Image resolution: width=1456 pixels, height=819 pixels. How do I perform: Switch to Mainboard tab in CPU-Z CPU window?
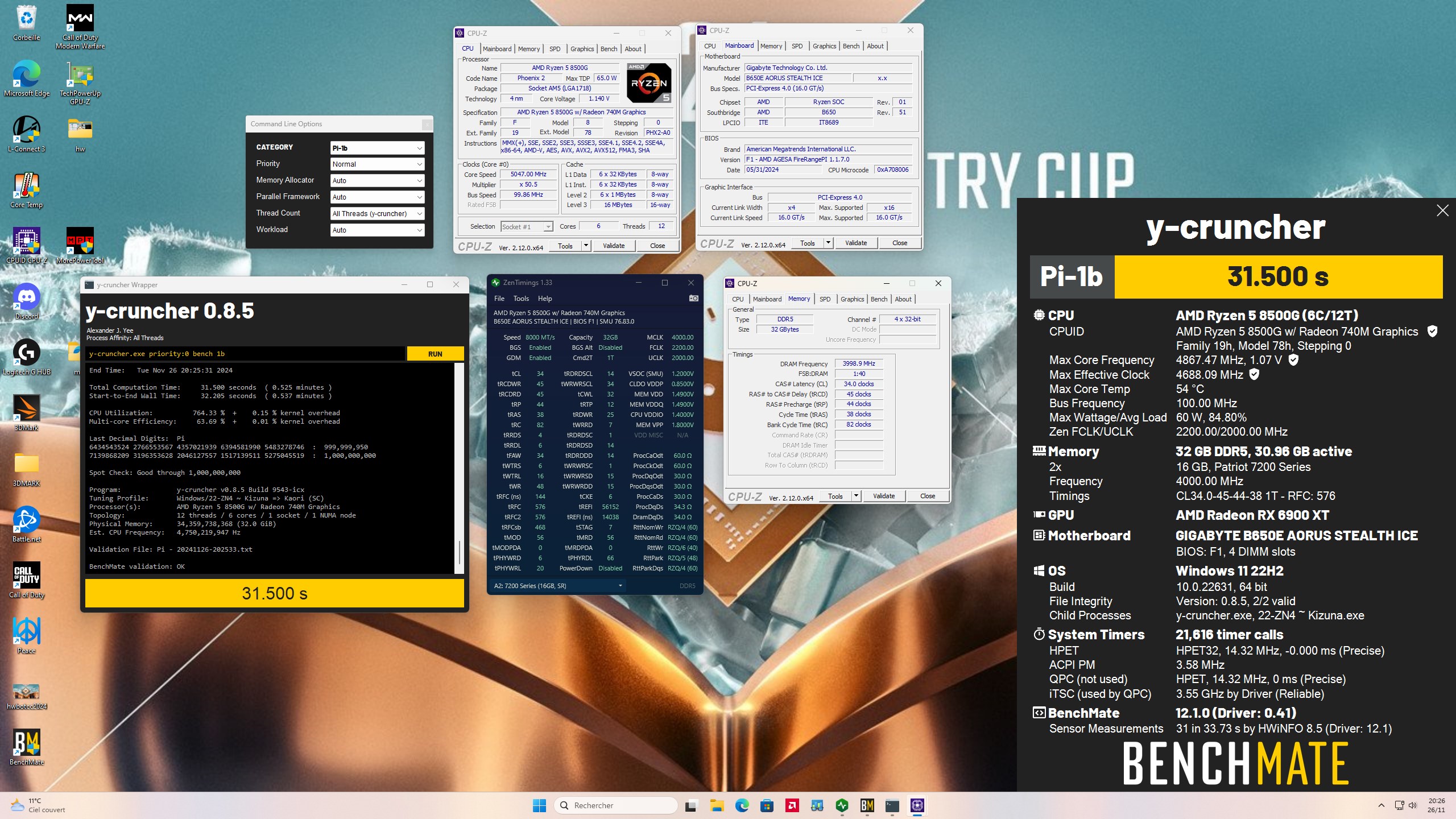pyautogui.click(x=497, y=49)
